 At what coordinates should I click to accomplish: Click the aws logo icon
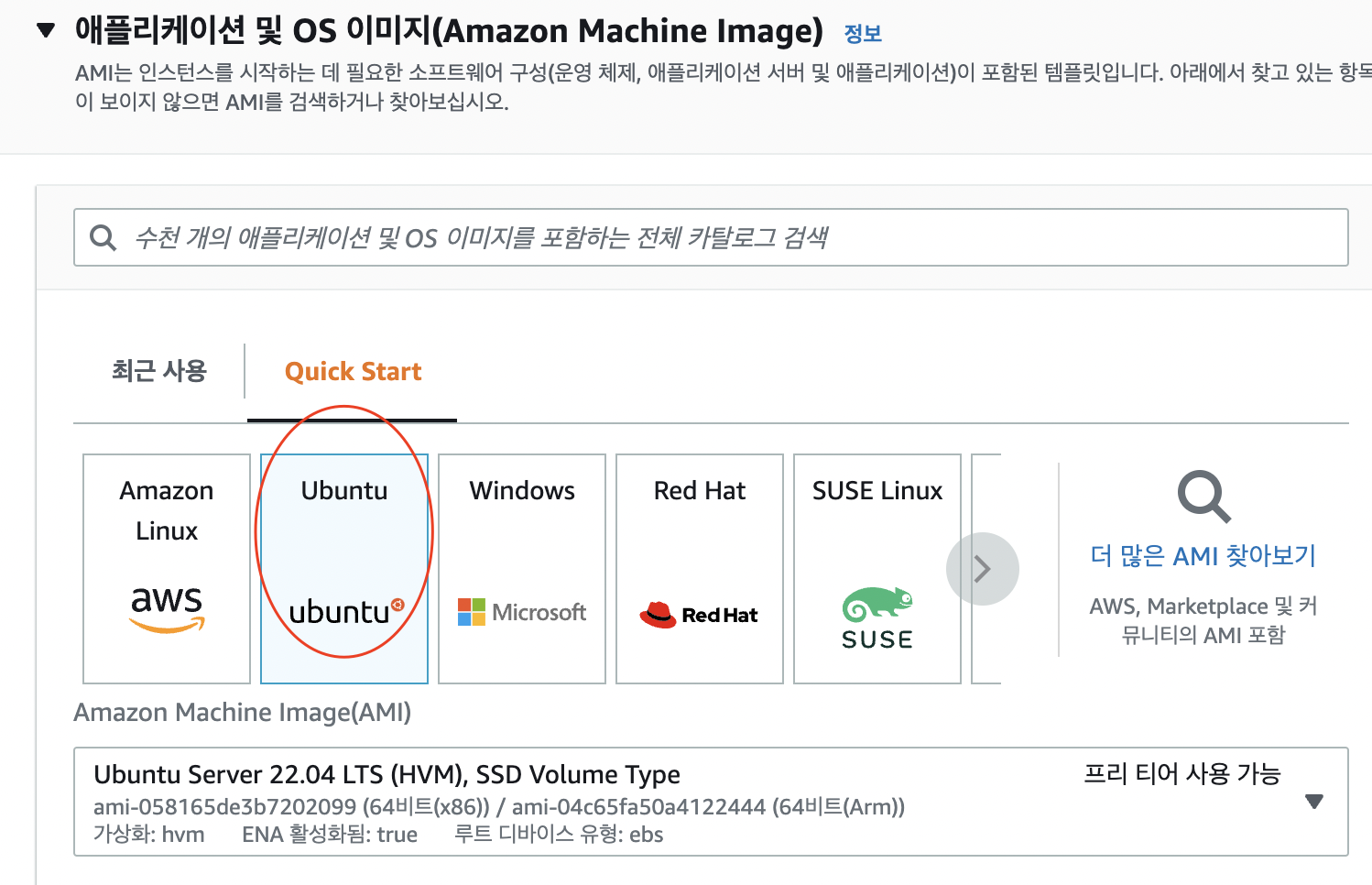167,609
